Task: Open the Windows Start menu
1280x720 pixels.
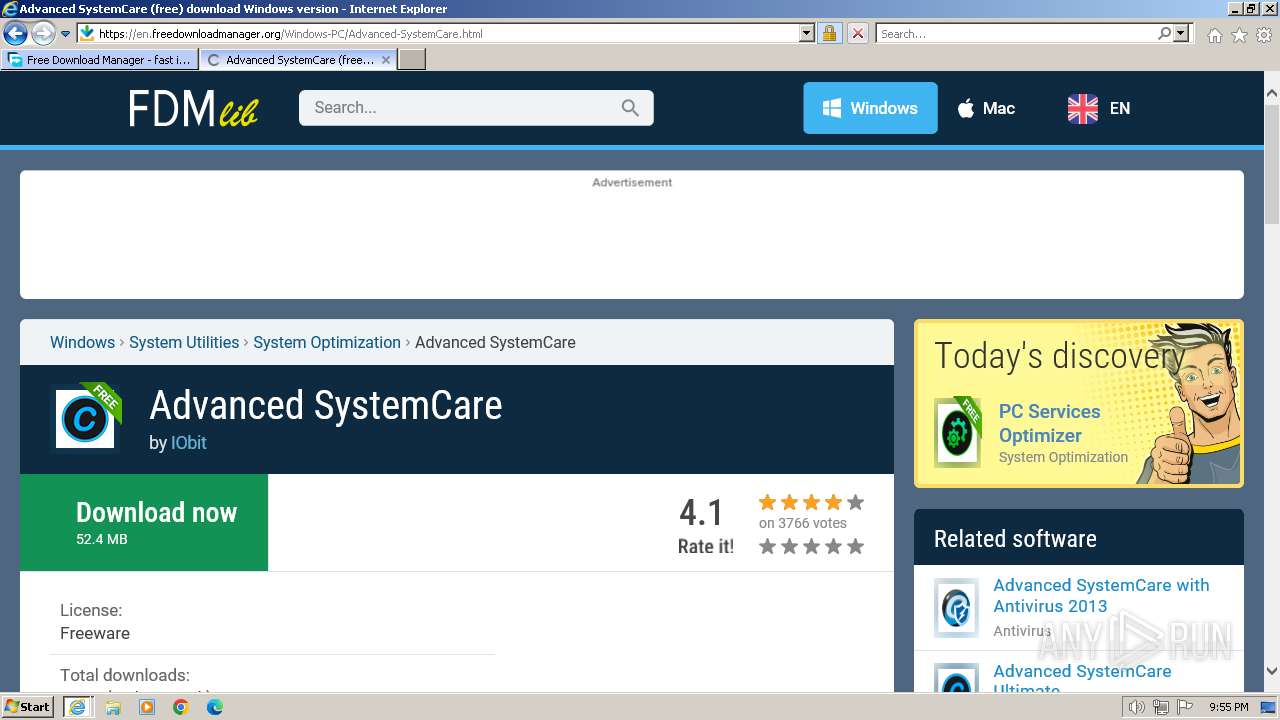Action: 28,706
